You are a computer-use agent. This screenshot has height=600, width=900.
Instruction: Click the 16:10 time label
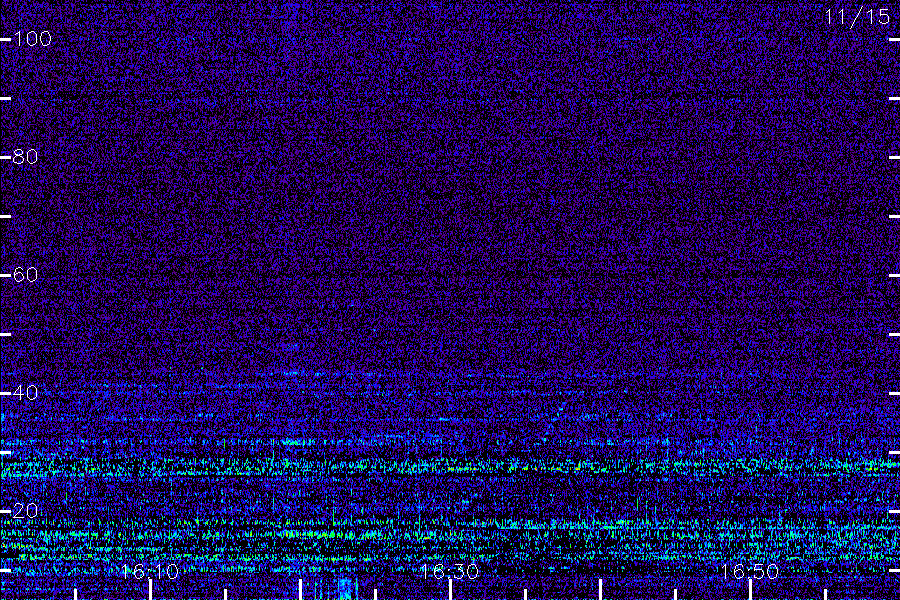coord(149,571)
